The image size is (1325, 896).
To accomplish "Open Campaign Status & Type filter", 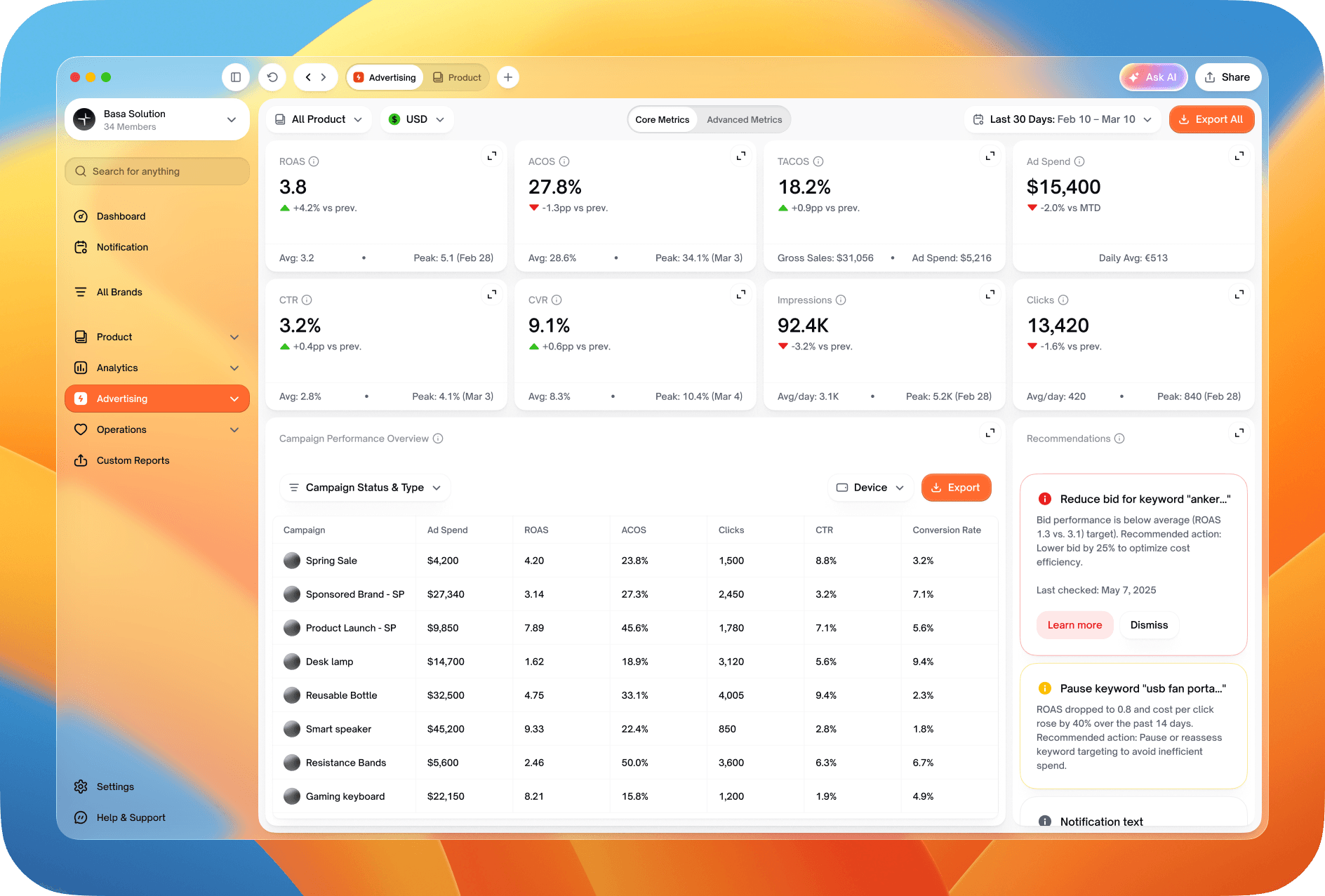I will coord(365,488).
